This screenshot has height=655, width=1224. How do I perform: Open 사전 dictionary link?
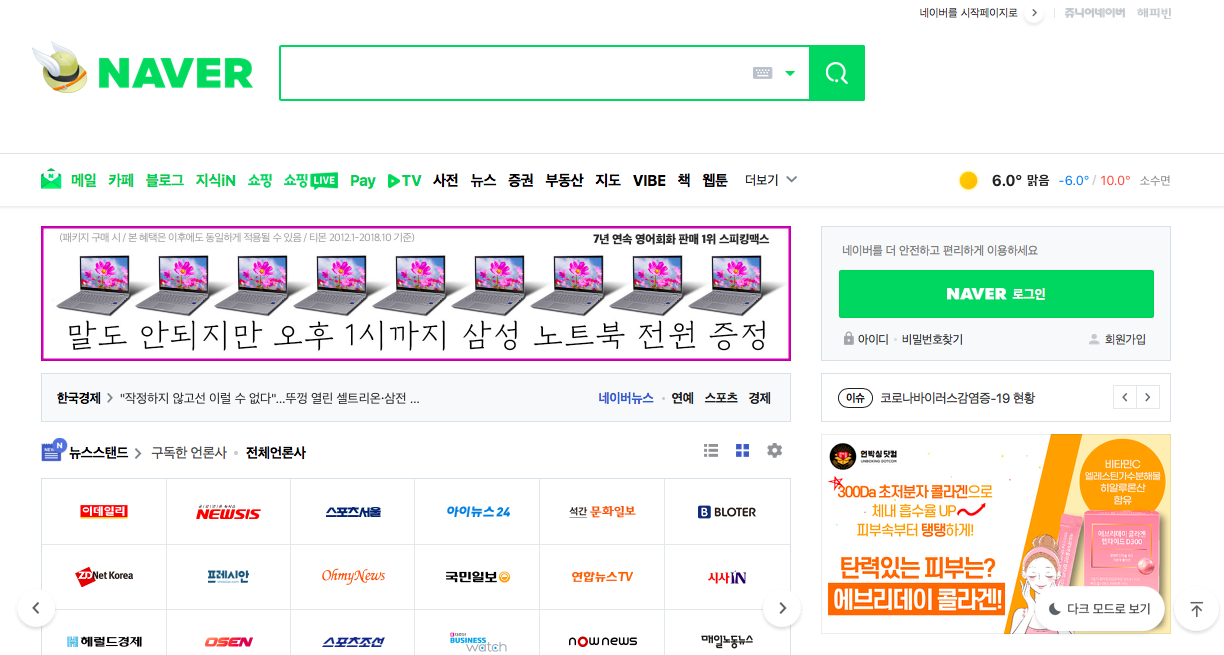click(446, 180)
